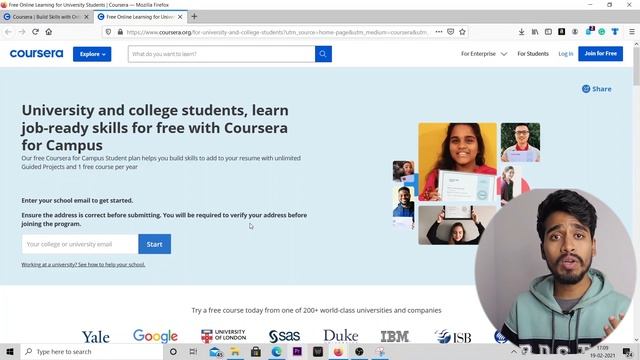The height and width of the screenshot is (360, 640).
Task: Open Microsoft Store from the taskbar
Action: point(256,351)
